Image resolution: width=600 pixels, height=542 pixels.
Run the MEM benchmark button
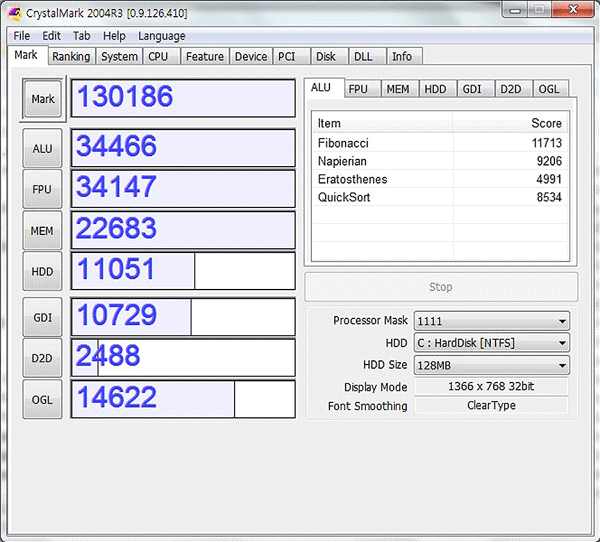coord(42,230)
